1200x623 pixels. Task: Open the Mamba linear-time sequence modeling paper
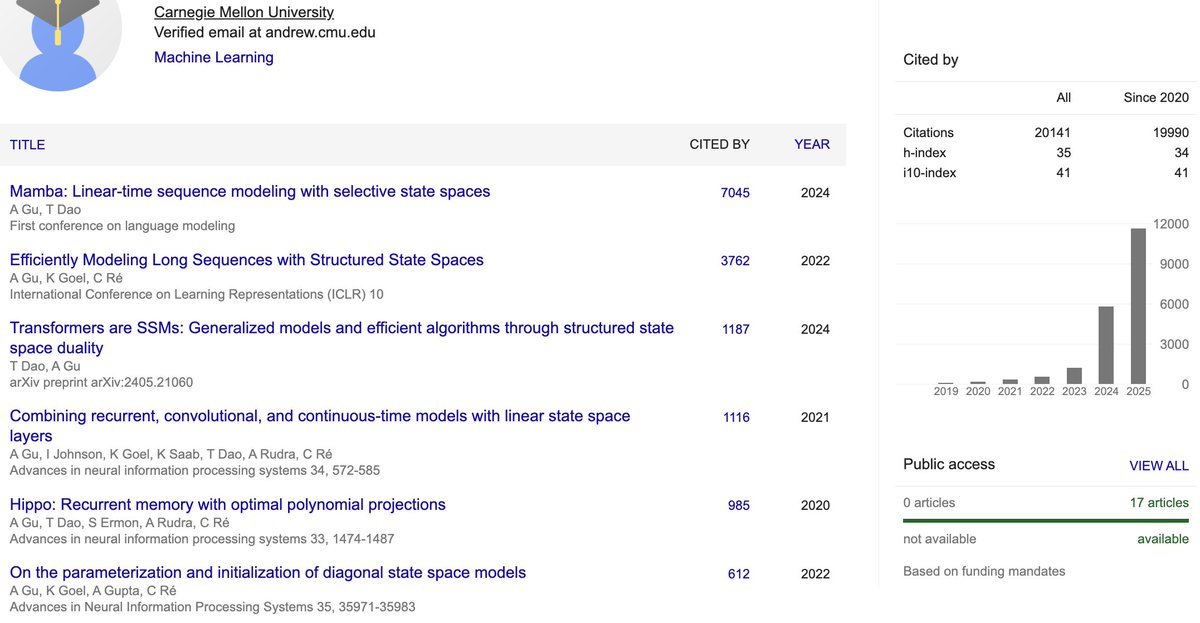tap(250, 191)
